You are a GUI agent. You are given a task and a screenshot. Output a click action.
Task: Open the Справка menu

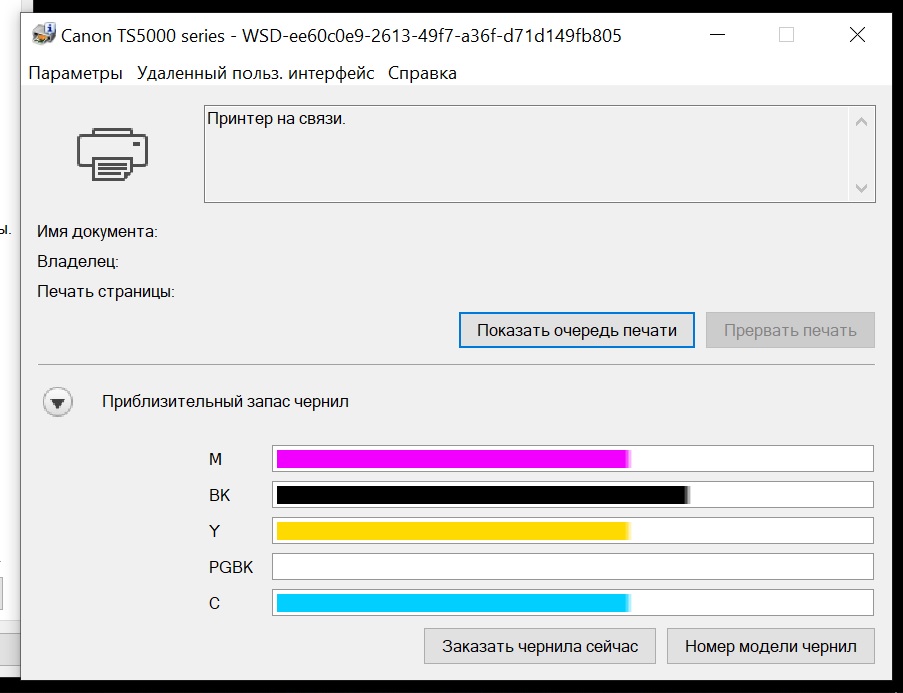pos(422,73)
